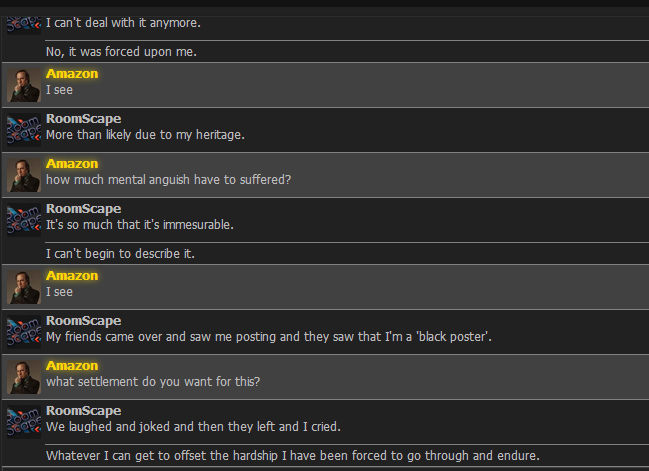This screenshot has height=471, width=649.
Task: Click the Amazon username above the mental anguish question
Action: 72,164
